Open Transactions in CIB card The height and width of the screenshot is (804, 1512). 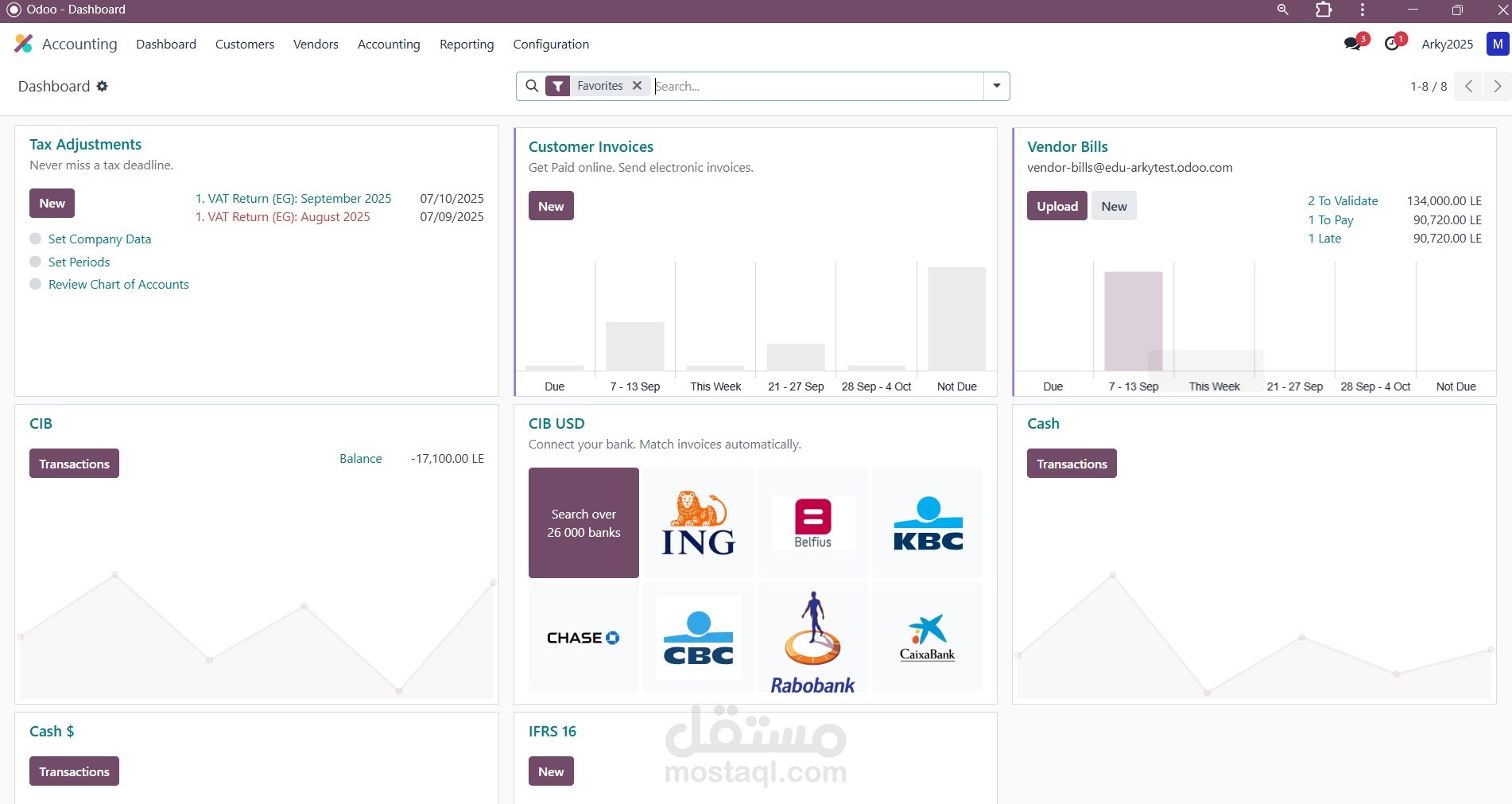click(74, 464)
